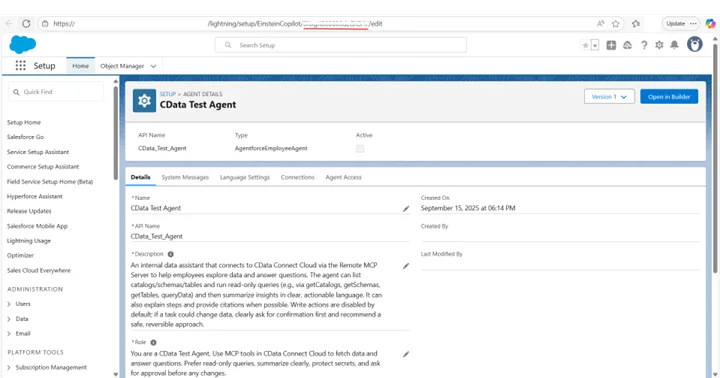Screen dimensions: 720x378
Task: Toggle the Active checkbox
Action: pos(360,149)
